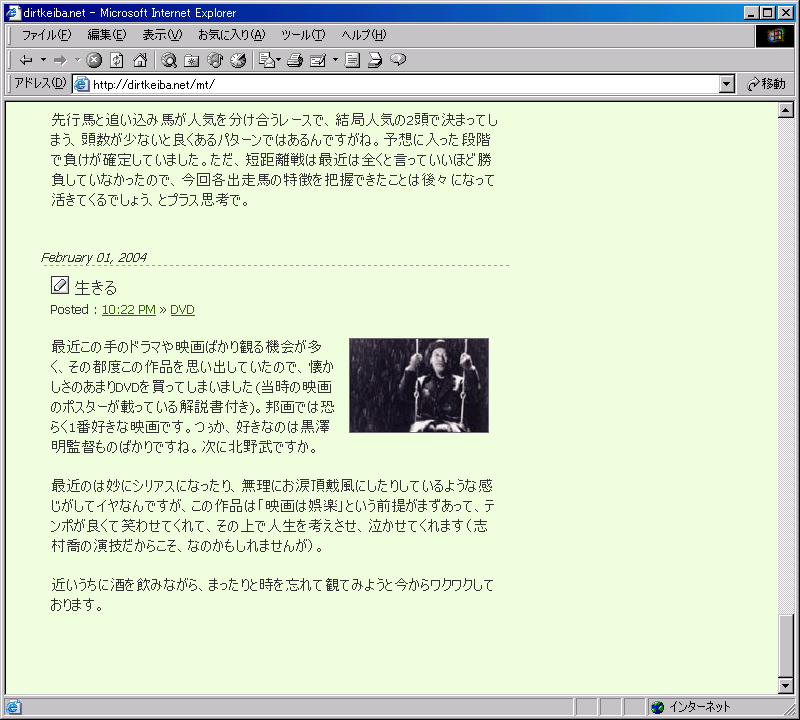Screen dimensions: 800x720
Task: Click the Windows logo throbber icon
Action: pyautogui.click(x=774, y=35)
